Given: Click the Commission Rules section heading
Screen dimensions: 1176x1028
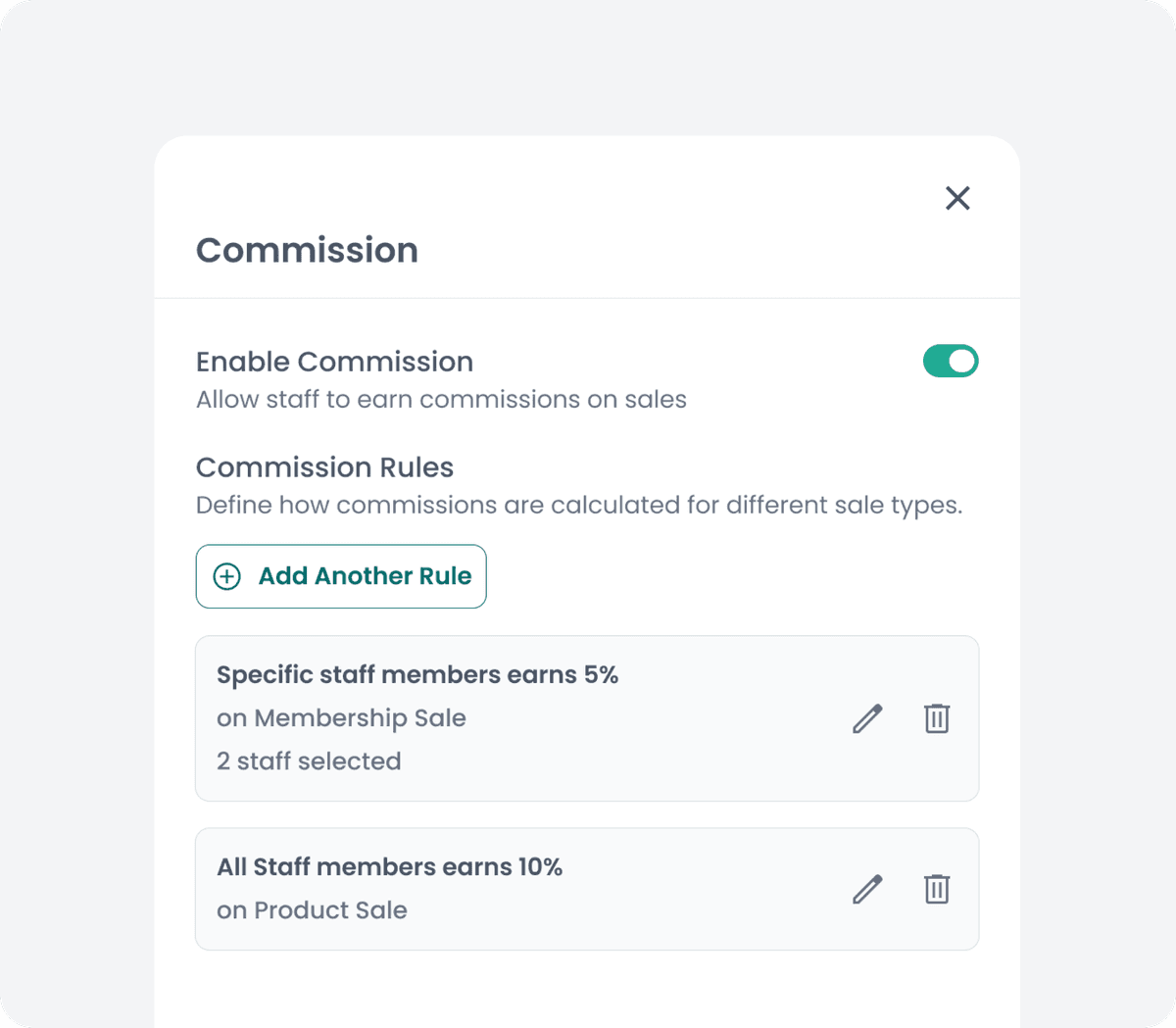Looking at the screenshot, I should (324, 467).
